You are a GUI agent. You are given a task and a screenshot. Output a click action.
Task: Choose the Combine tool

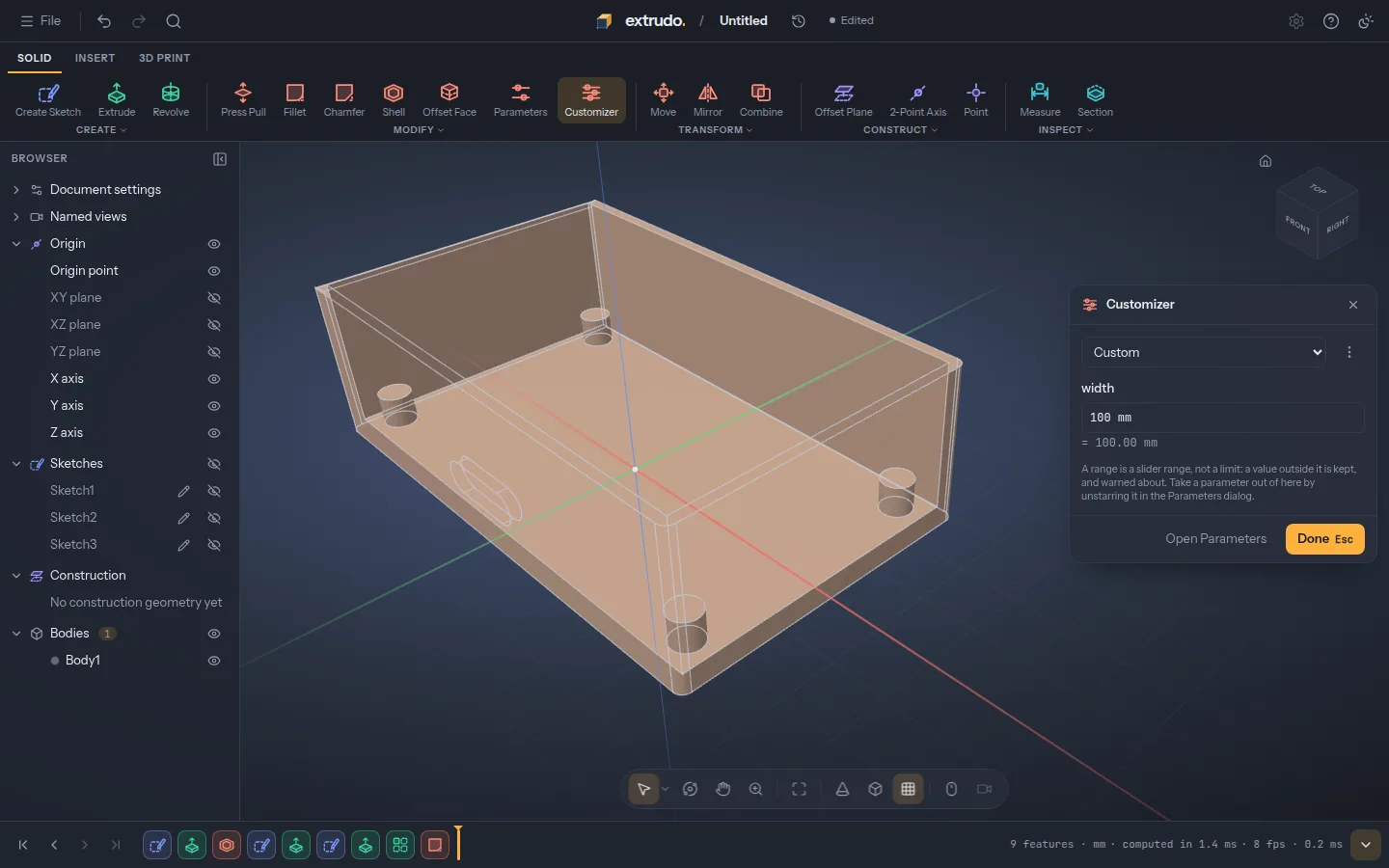click(761, 100)
